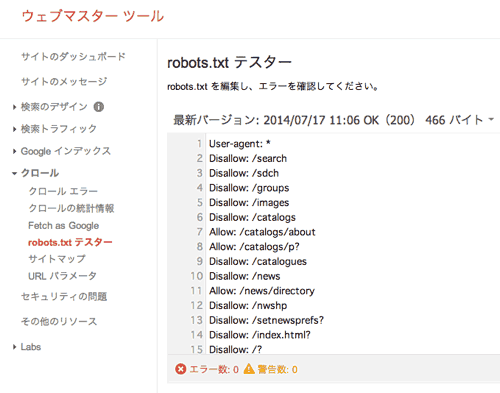Viewport: 500px width, 393px height.
Task: Click the Disallow: /nwshp line
Action: coord(248,306)
